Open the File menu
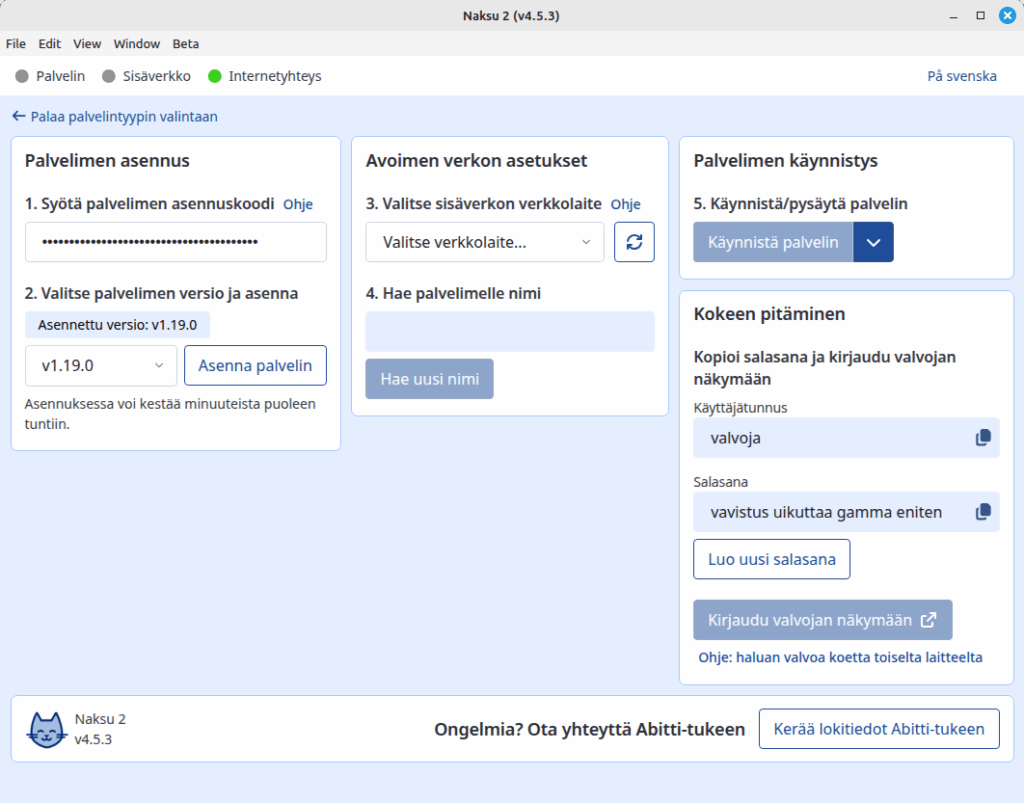Viewport: 1024px width, 803px height. (15, 43)
